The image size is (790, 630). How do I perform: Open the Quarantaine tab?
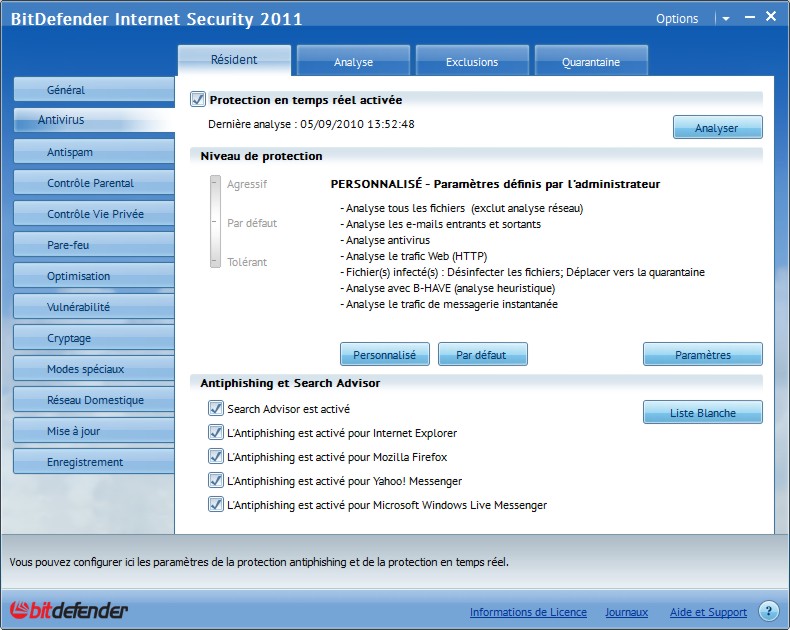[591, 61]
